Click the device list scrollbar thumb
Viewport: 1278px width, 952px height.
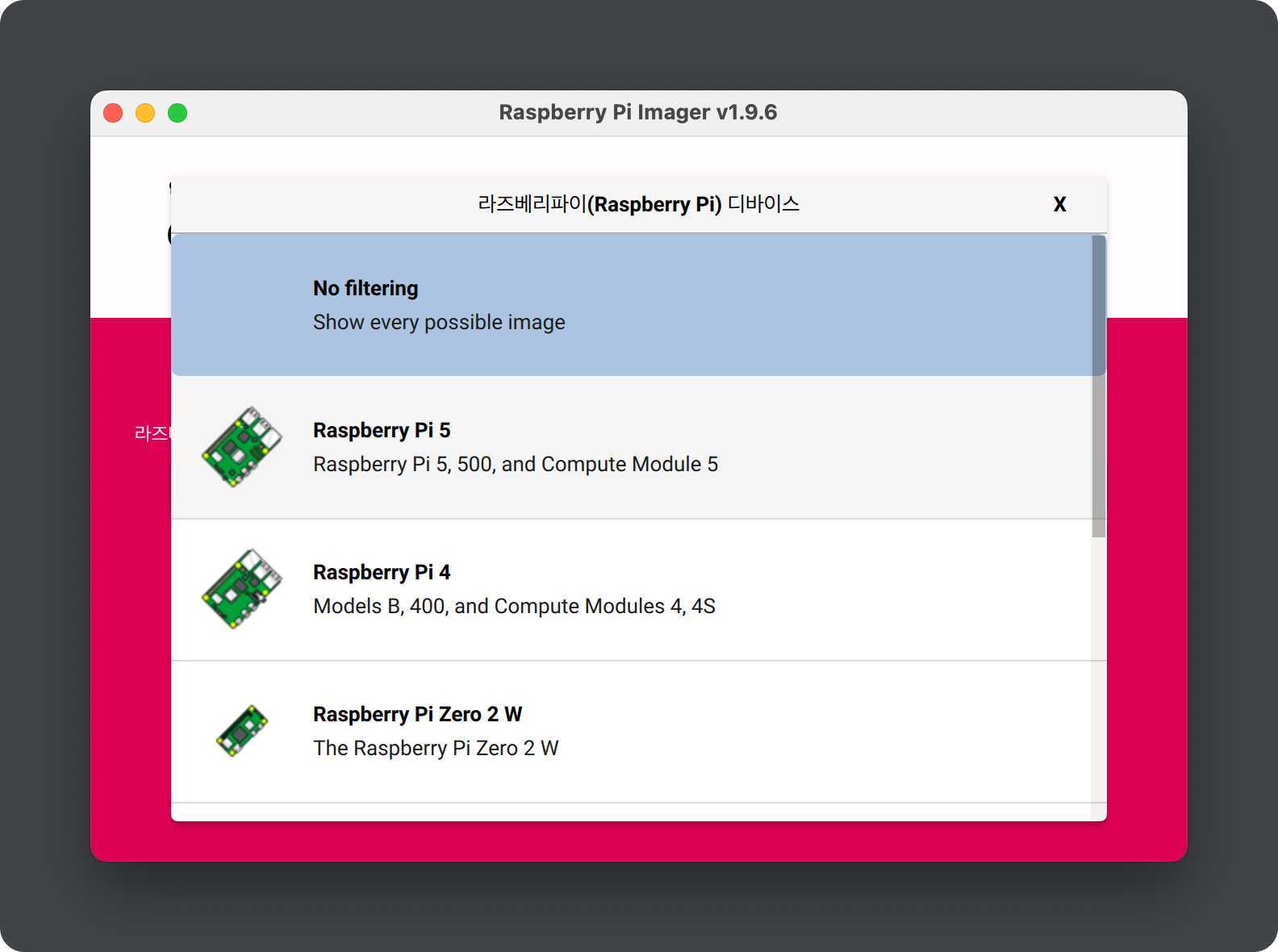pos(1099,386)
